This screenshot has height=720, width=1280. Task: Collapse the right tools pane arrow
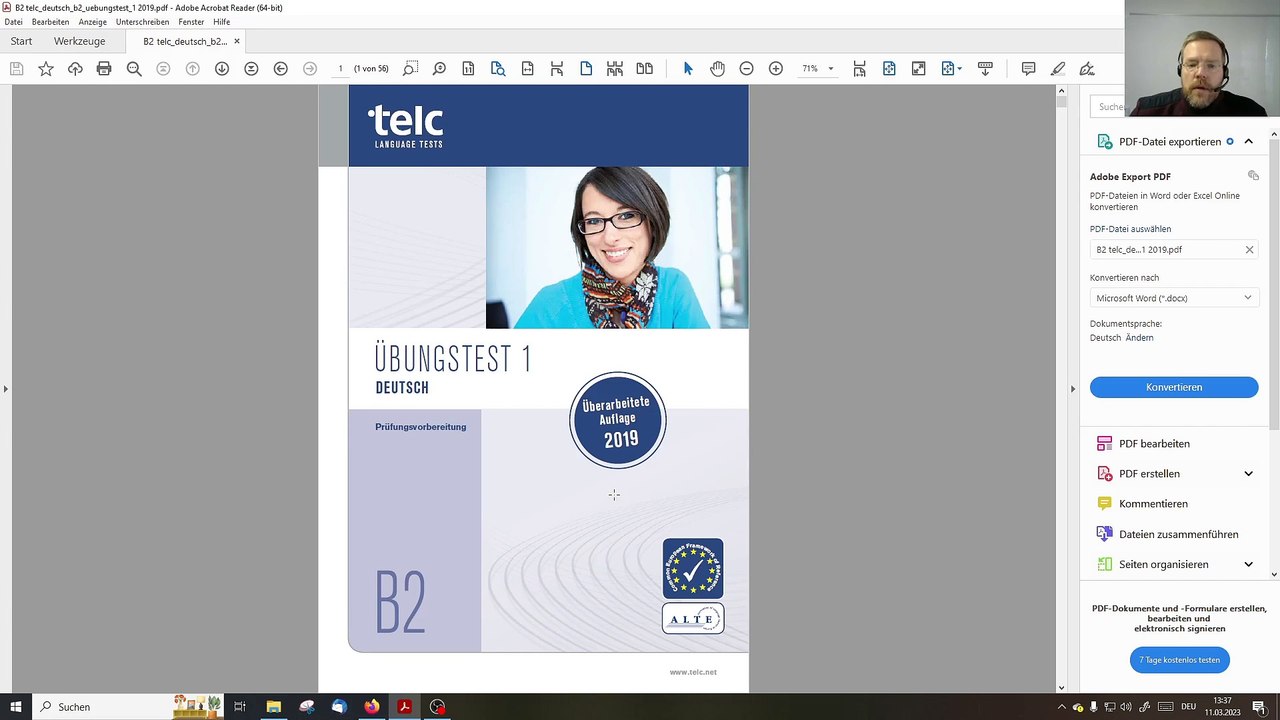coord(1072,388)
